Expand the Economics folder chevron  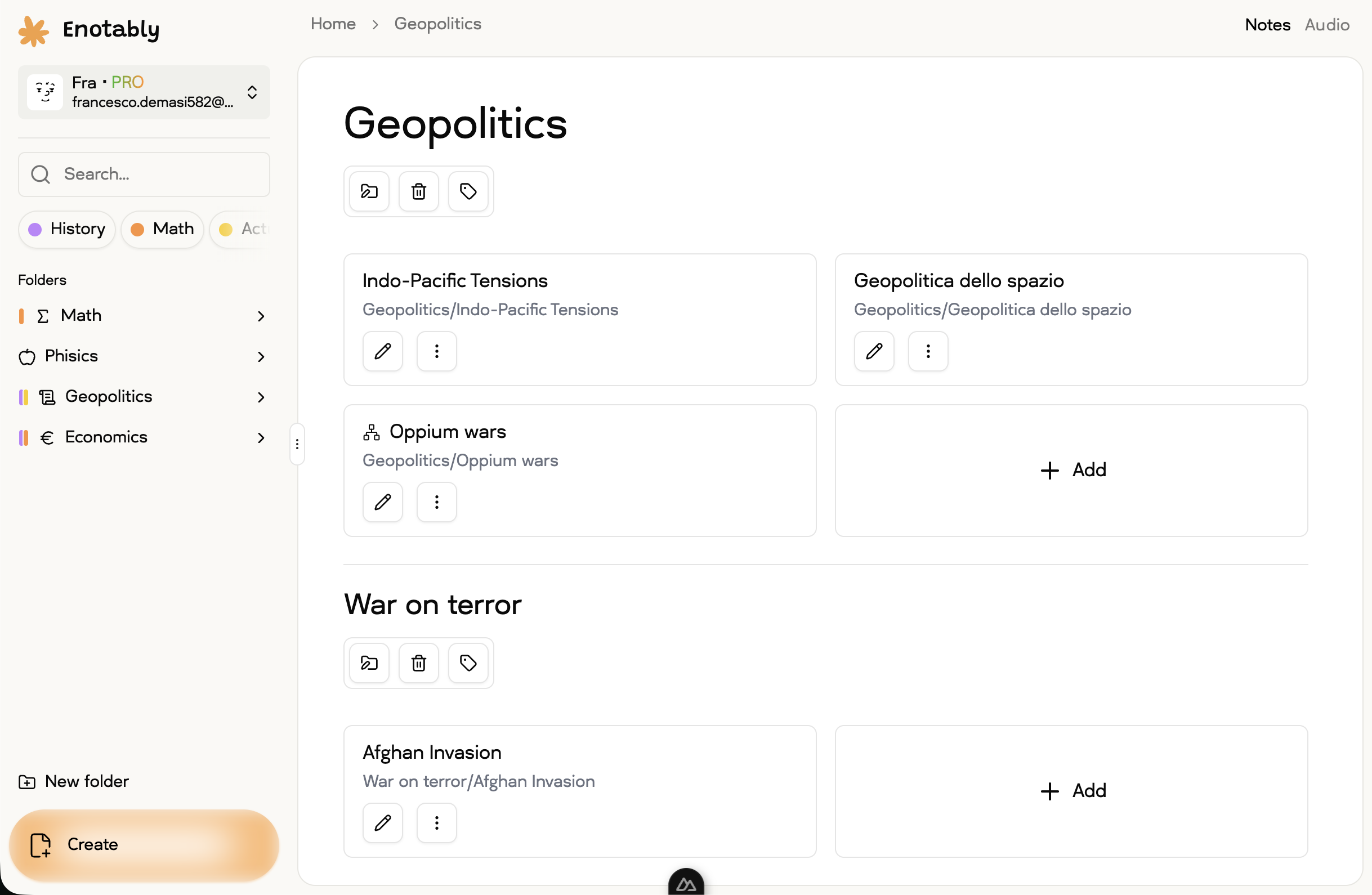tap(261, 437)
